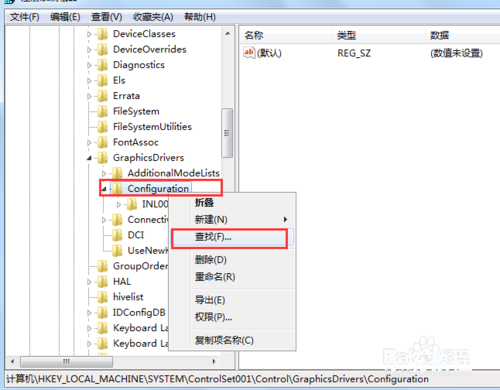Expand the IDConfigDB key

(x=89, y=313)
